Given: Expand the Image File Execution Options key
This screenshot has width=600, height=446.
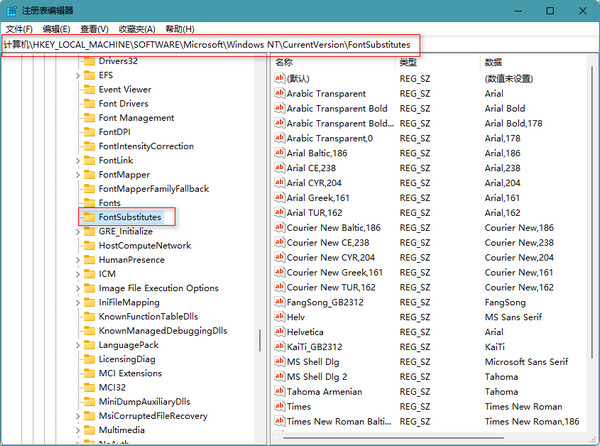Looking at the screenshot, I should 78,288.
